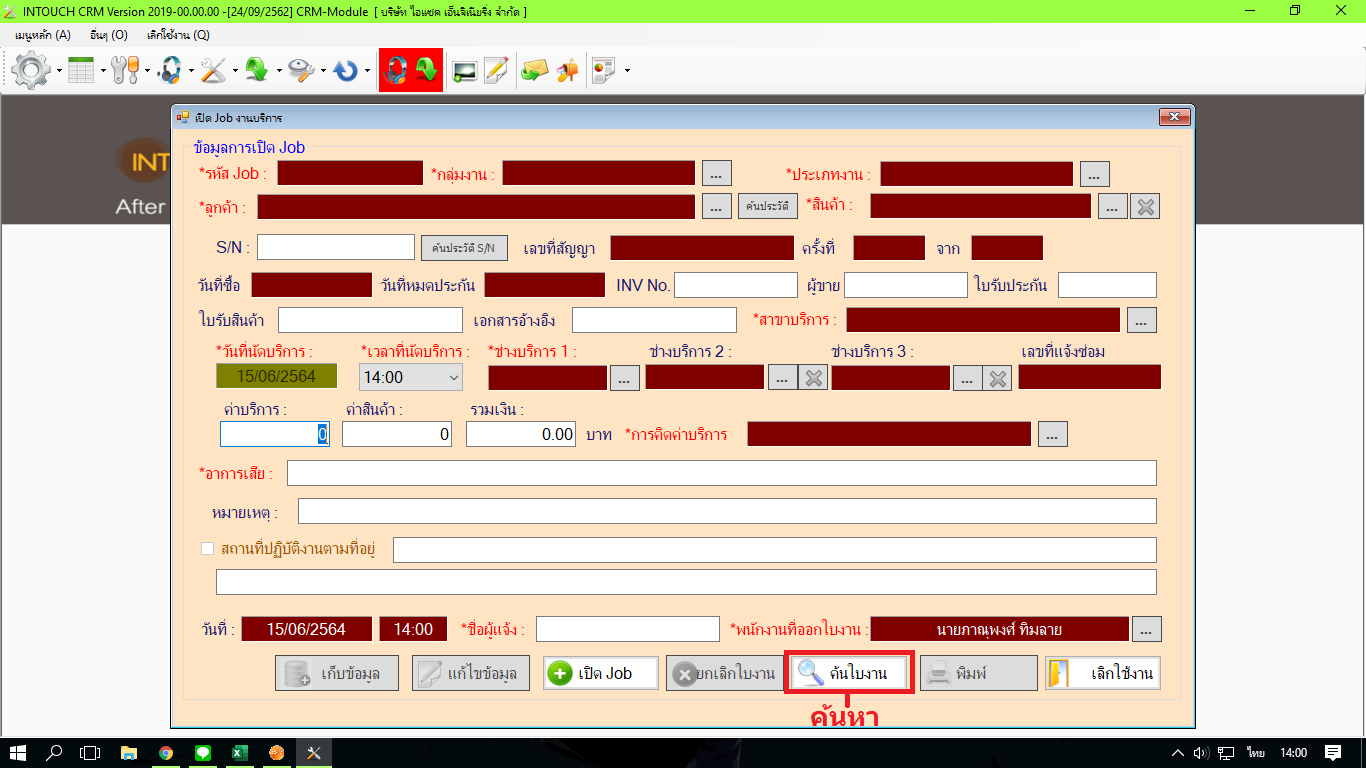Enable the สถานที่ปฏิบัติงานตามที่อยู่ checkbox
Viewport: 1366px width, 768px height.
pyautogui.click(x=208, y=548)
